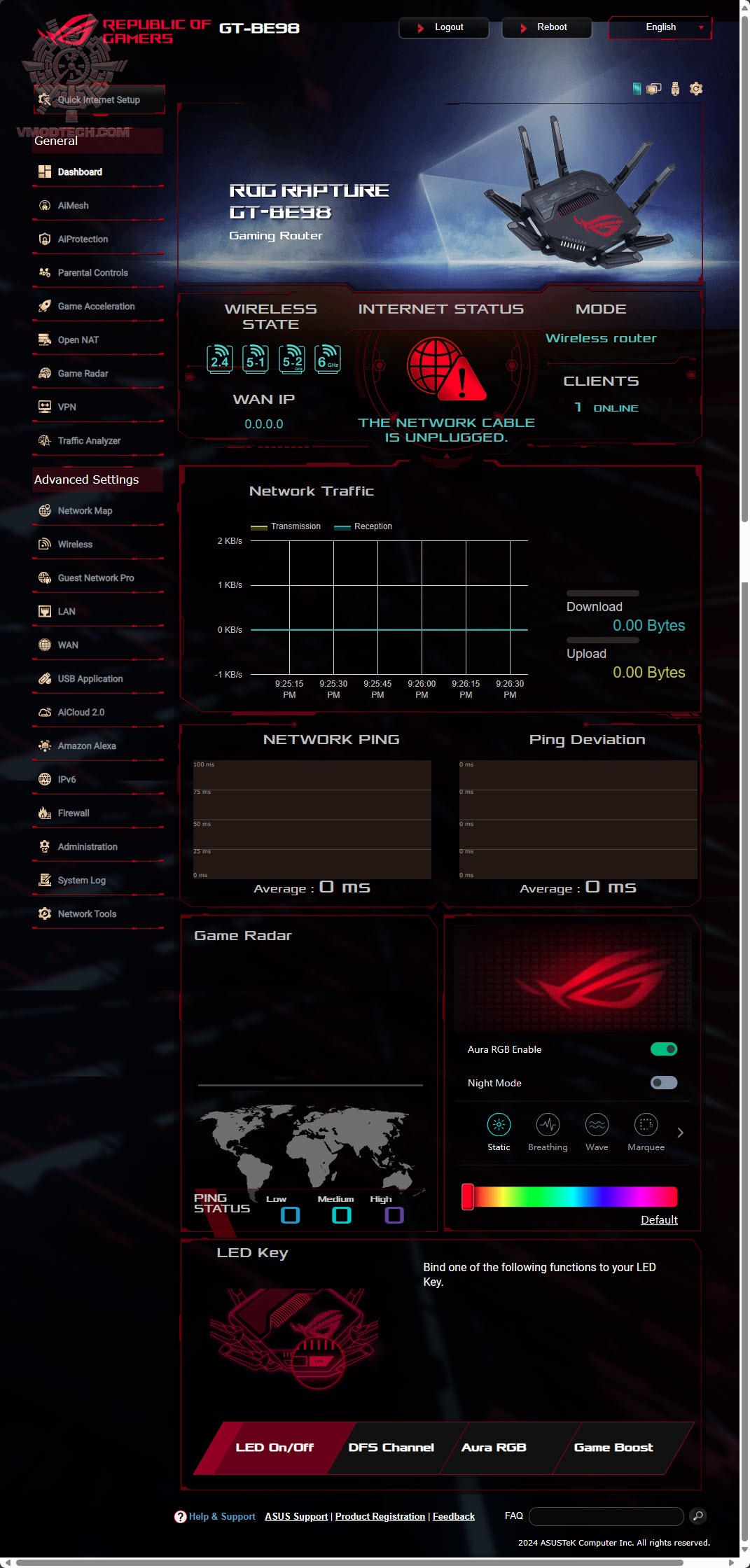Click the gear settings icon near top right

coord(696,89)
